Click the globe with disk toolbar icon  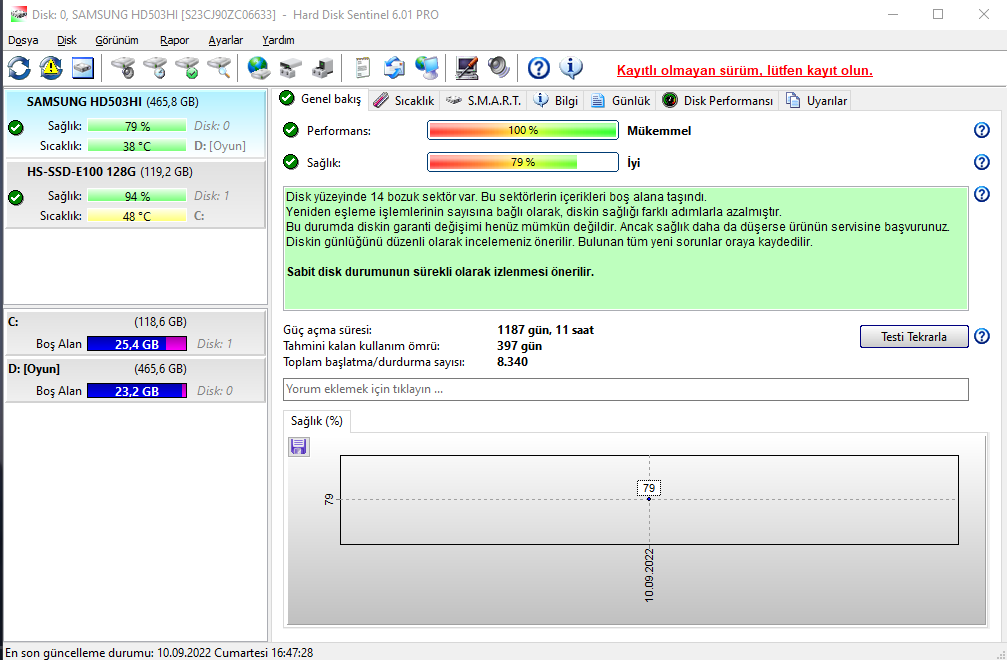point(259,67)
